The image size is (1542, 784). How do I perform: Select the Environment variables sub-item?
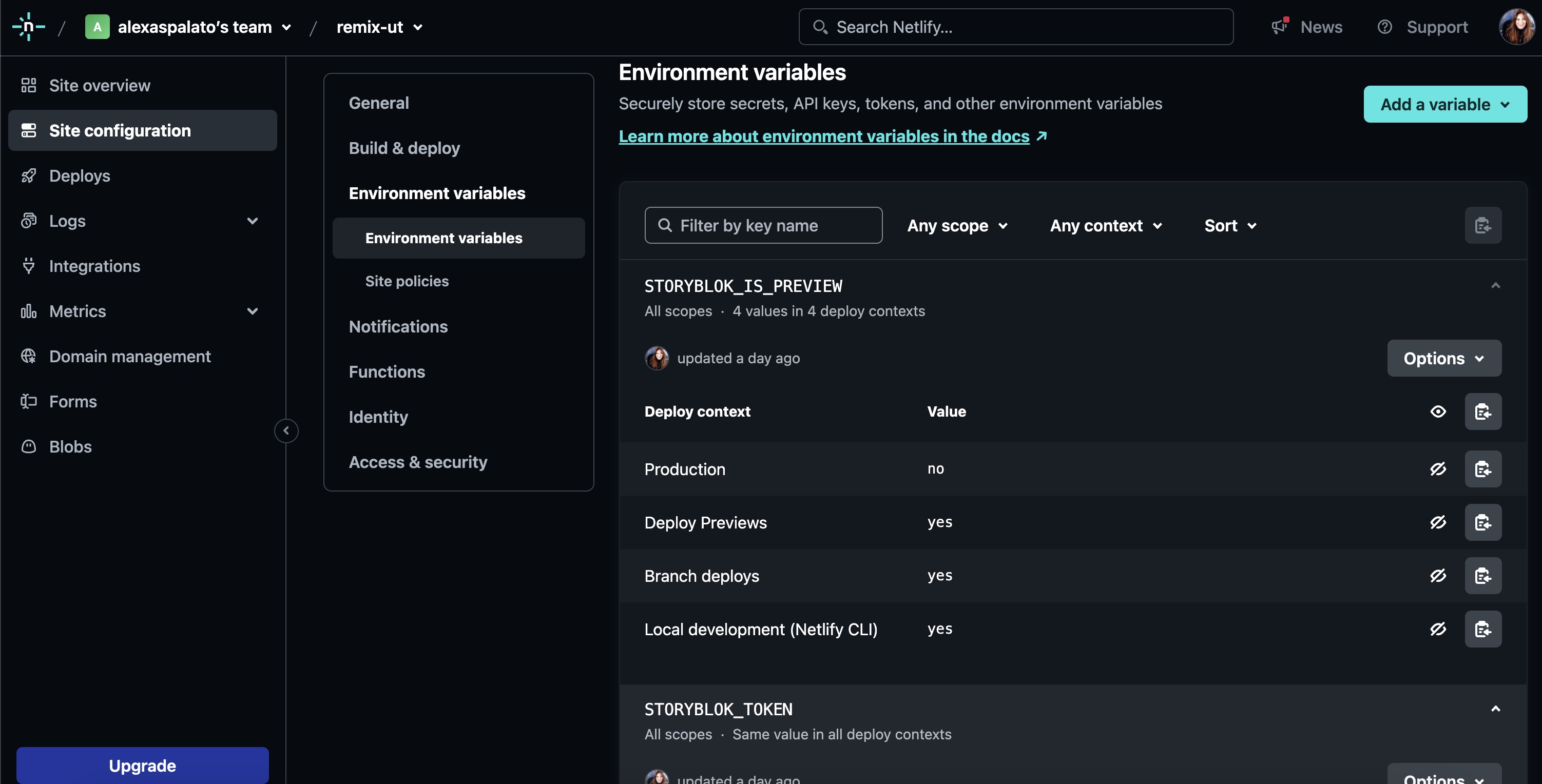pyautogui.click(x=458, y=238)
